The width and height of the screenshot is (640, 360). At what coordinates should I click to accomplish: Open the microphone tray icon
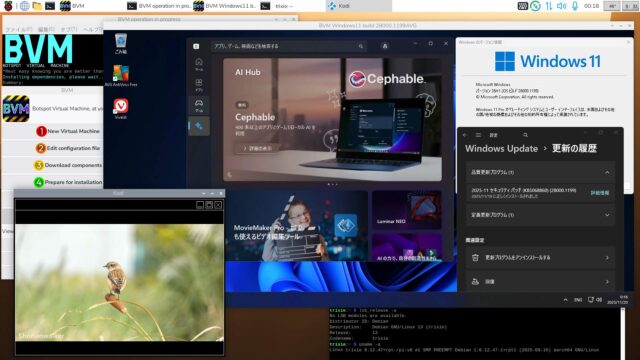(x=575, y=6)
